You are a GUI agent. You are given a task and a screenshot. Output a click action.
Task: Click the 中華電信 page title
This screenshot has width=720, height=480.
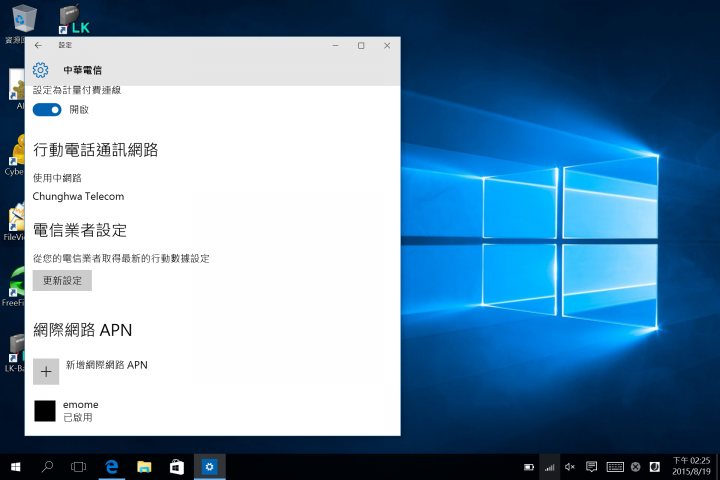pos(83,70)
